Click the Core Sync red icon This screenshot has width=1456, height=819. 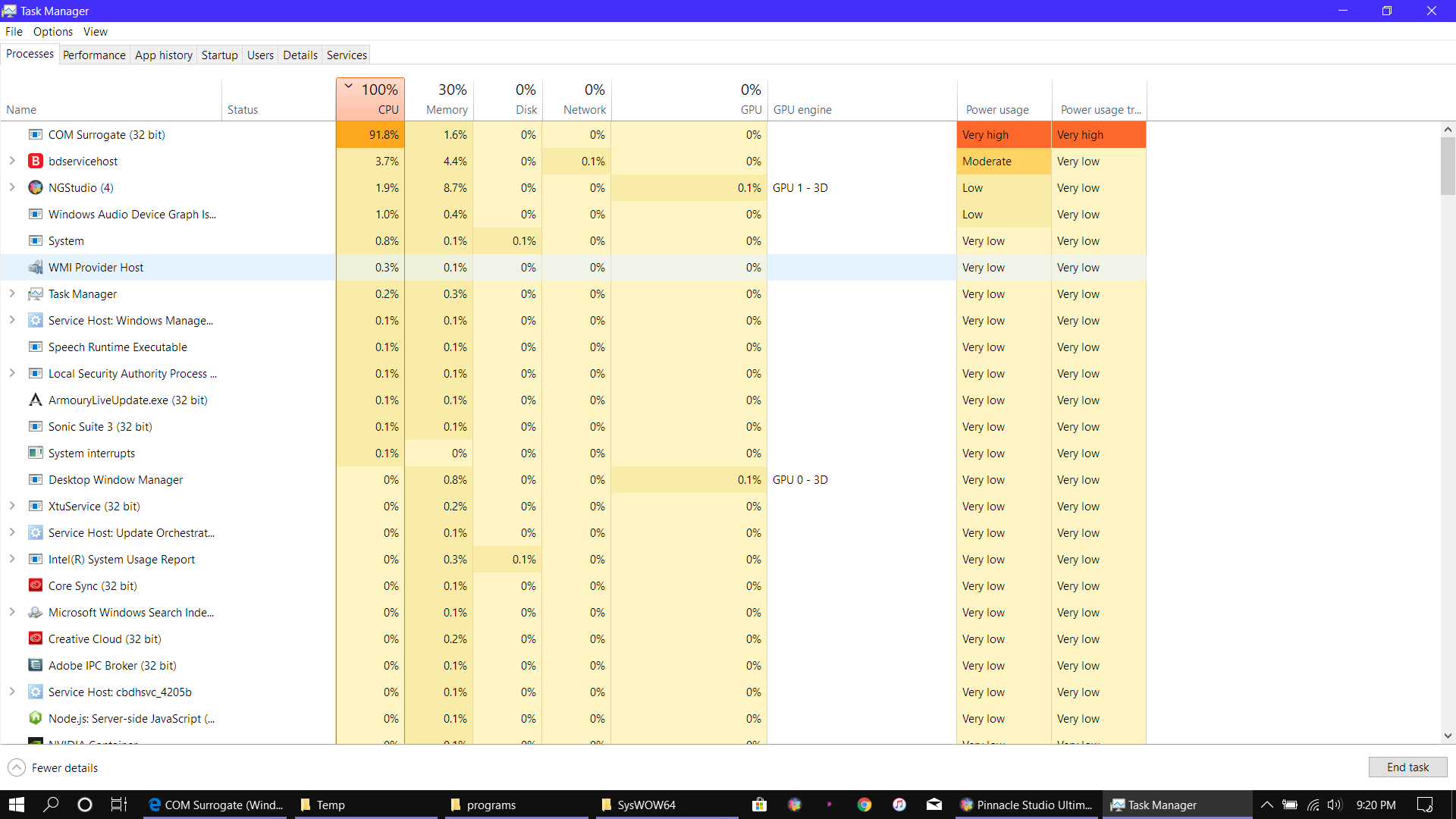35,585
